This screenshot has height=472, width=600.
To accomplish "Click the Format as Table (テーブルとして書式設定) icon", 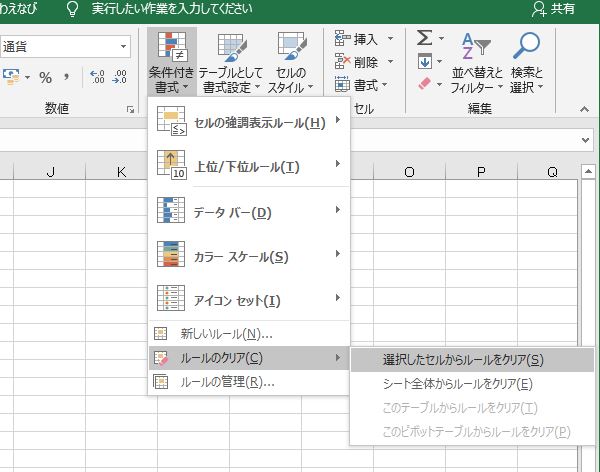I will point(232,47).
